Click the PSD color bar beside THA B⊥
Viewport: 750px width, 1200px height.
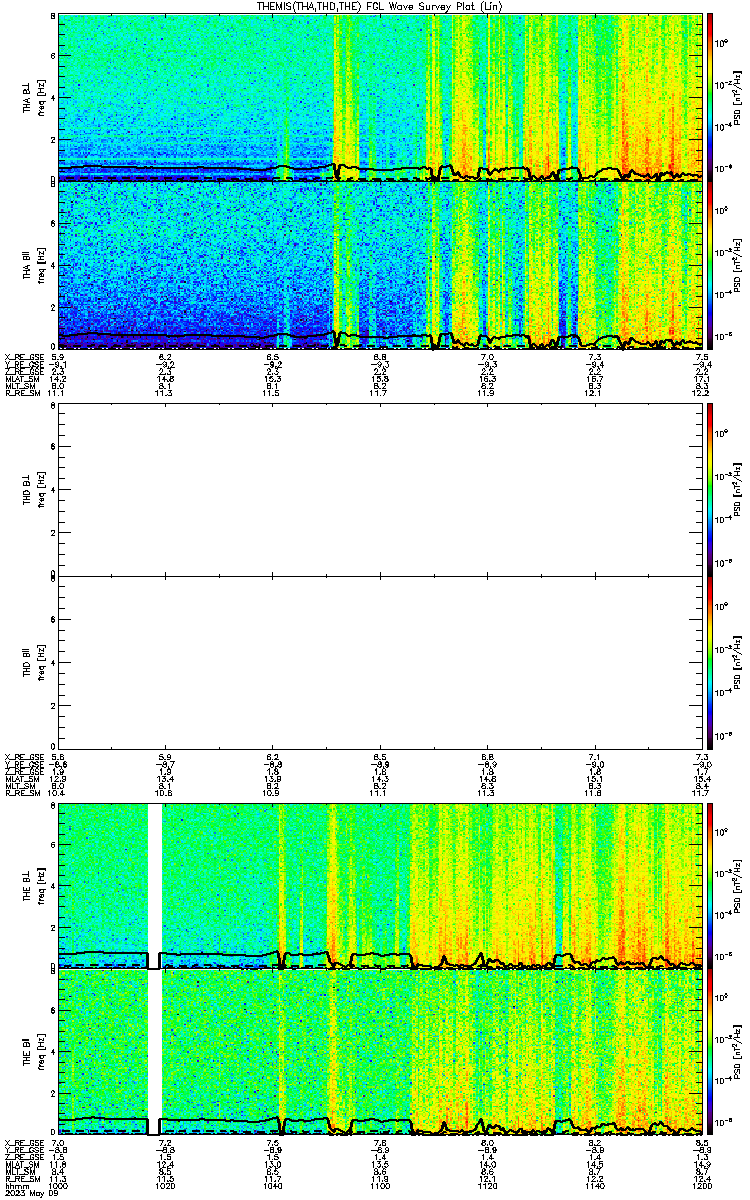(x=711, y=97)
